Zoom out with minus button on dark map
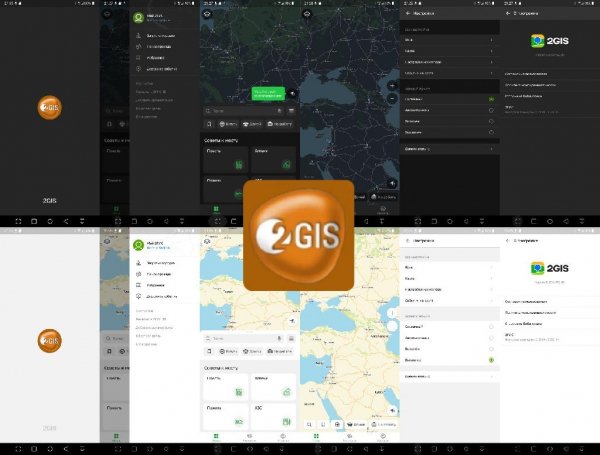Viewport: 600px width, 455px height. coord(392,99)
